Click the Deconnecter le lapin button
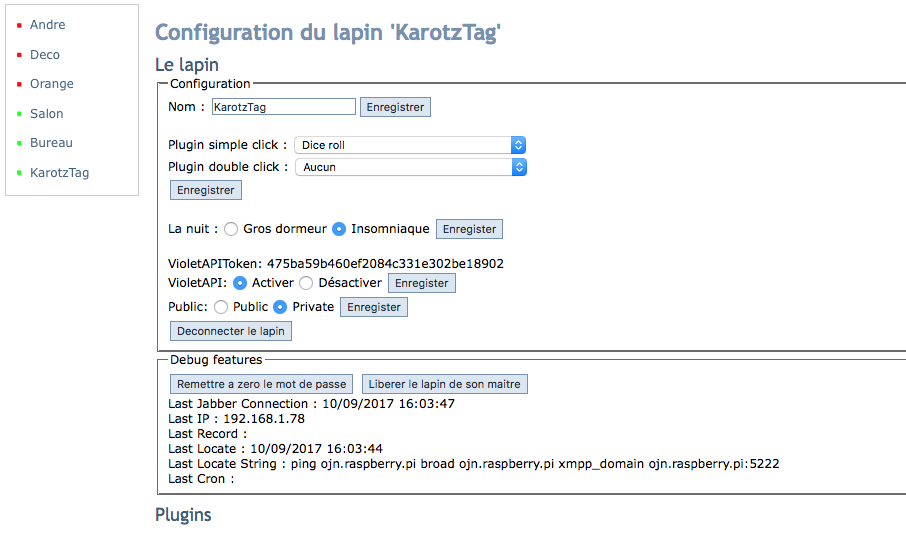This screenshot has height=534, width=906. point(231,331)
